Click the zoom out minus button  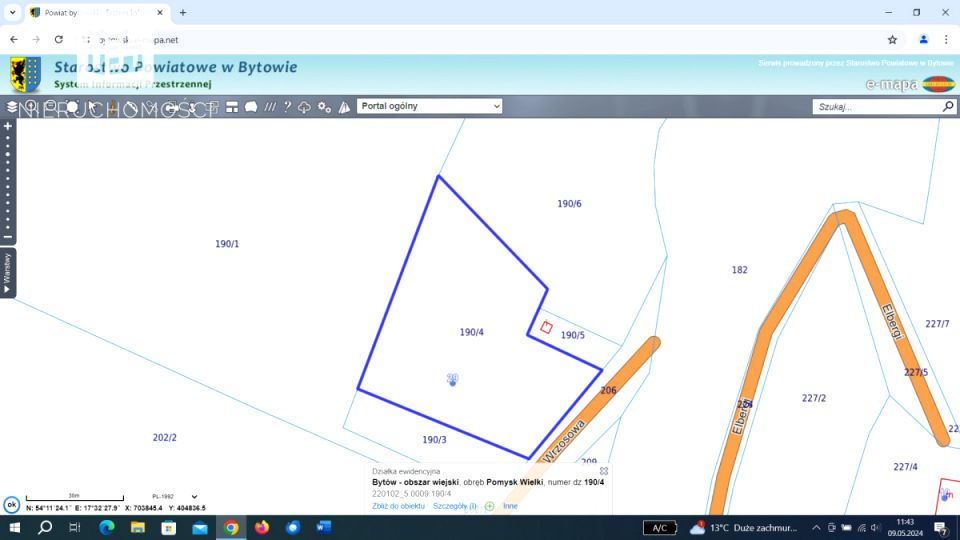click(8, 237)
